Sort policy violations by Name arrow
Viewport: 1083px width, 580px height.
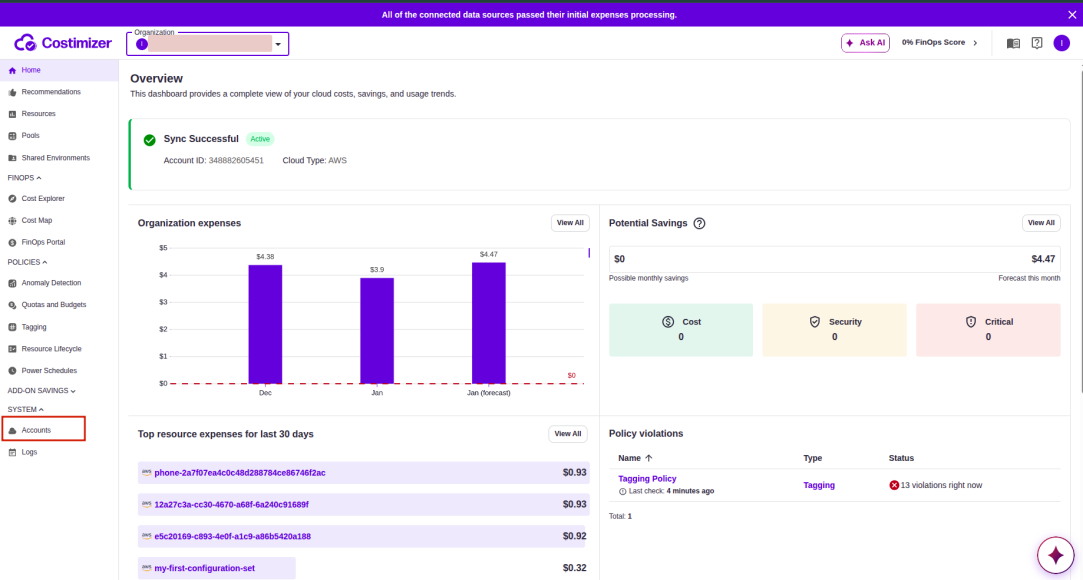click(x=649, y=458)
